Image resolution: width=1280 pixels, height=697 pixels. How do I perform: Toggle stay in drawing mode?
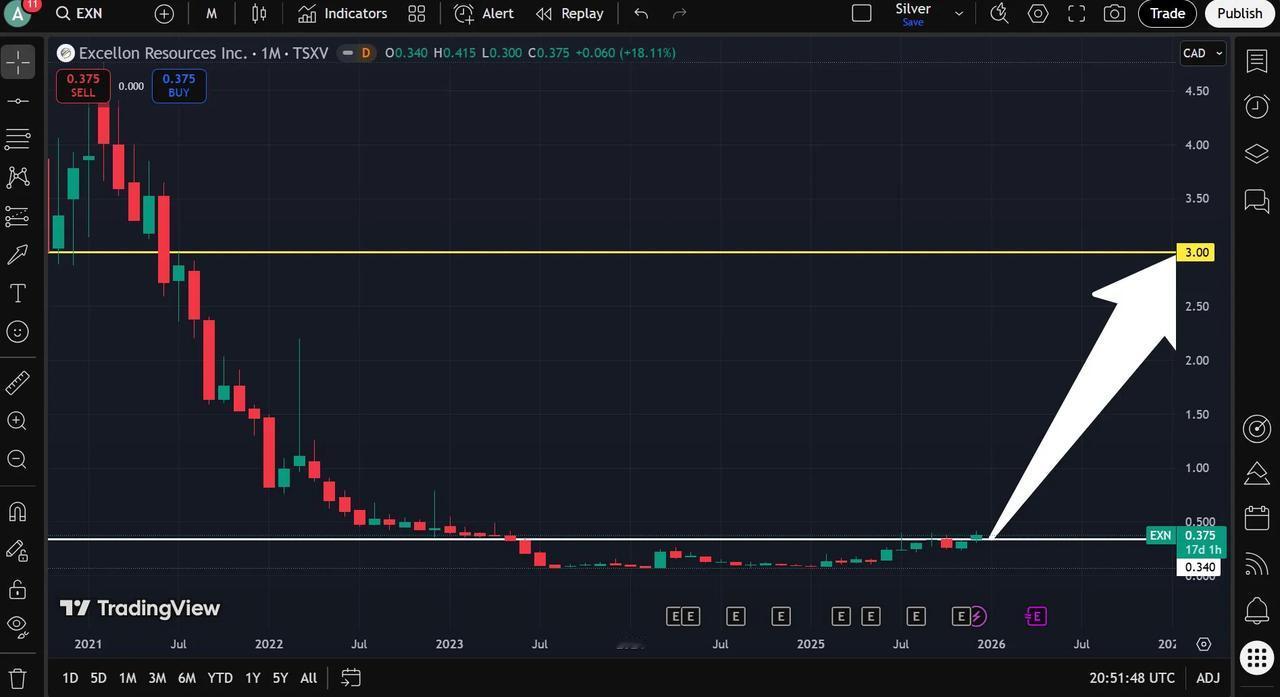18,550
